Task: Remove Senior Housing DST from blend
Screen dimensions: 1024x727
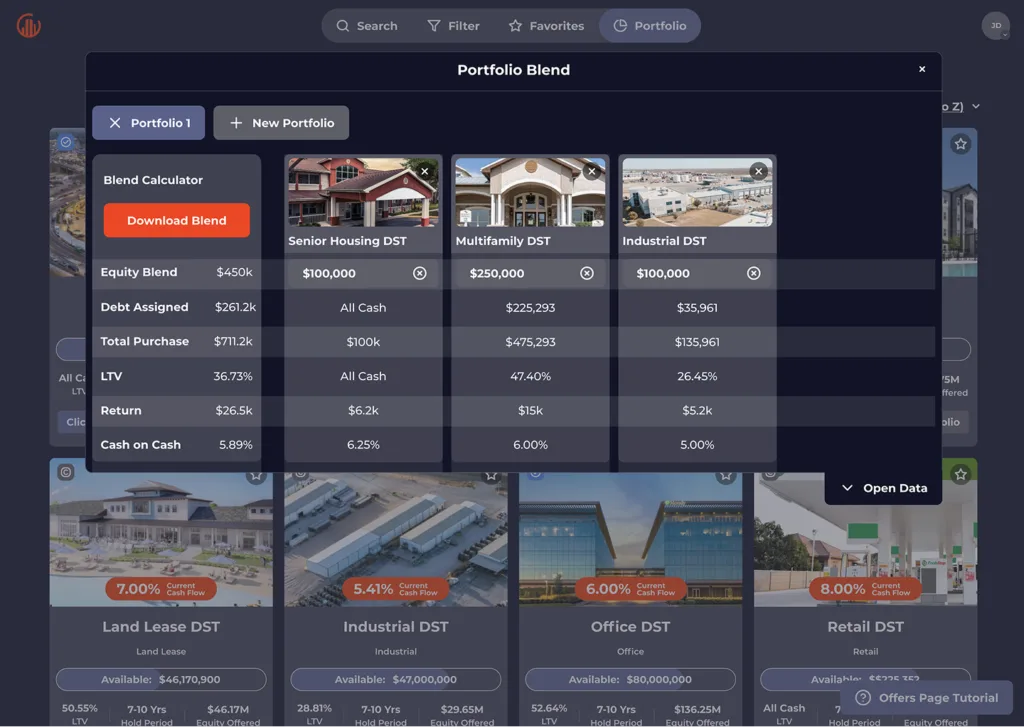Action: pos(424,171)
